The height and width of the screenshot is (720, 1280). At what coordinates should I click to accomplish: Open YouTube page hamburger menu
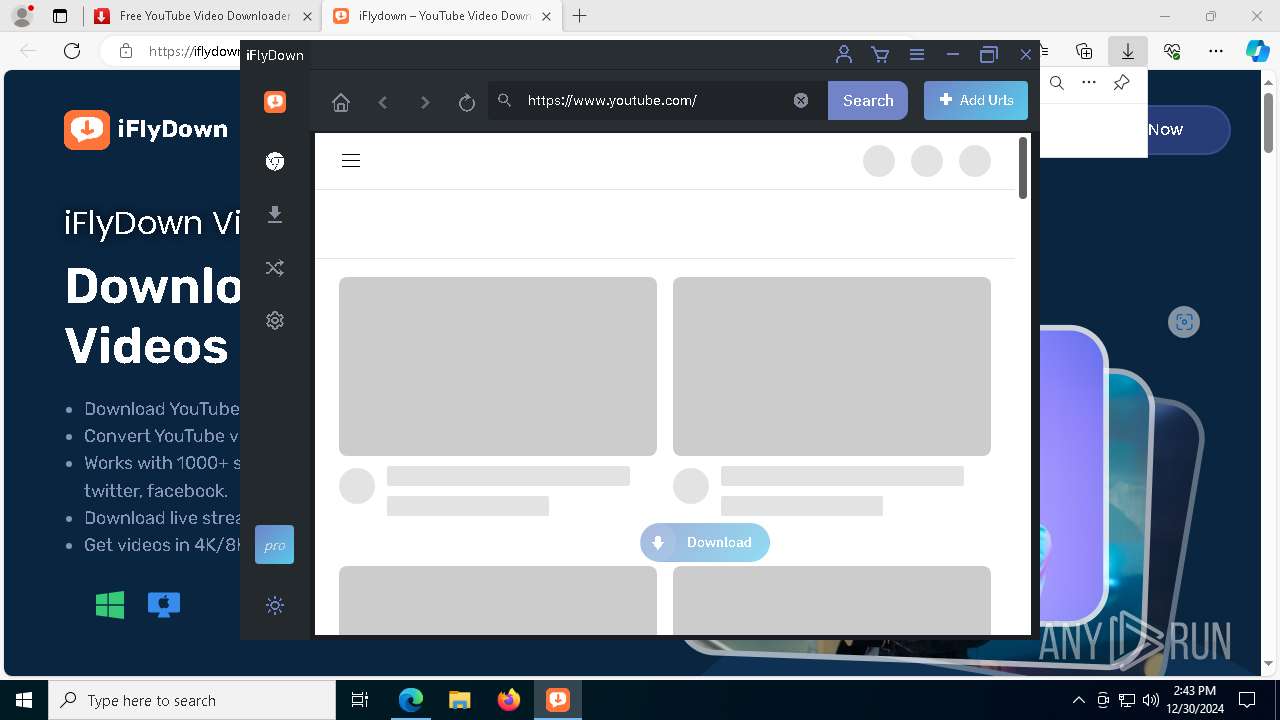pyautogui.click(x=351, y=161)
